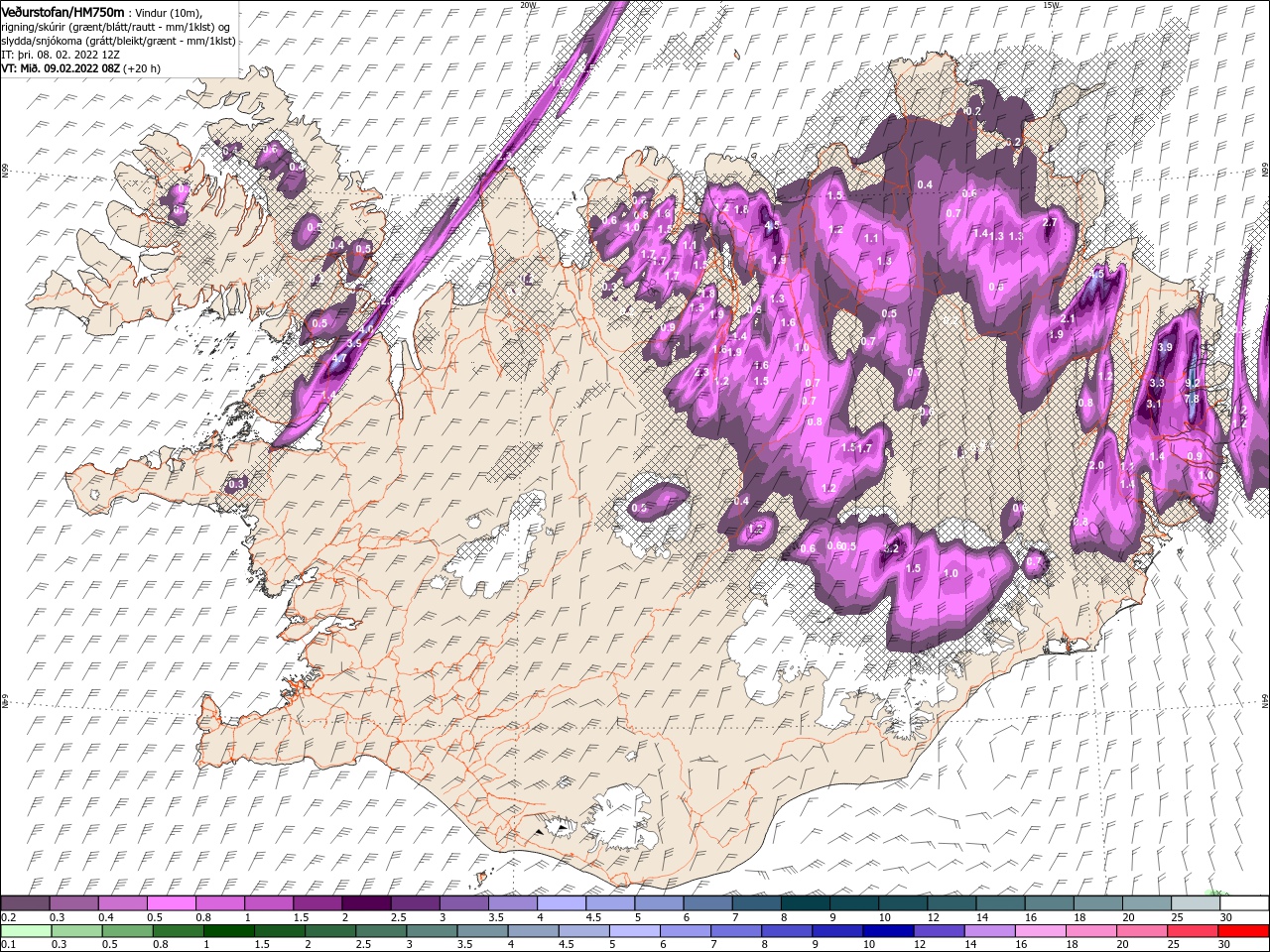This screenshot has width=1270, height=952.
Task: Select the 10 deep blue rain scale swatch
Action: (887, 930)
